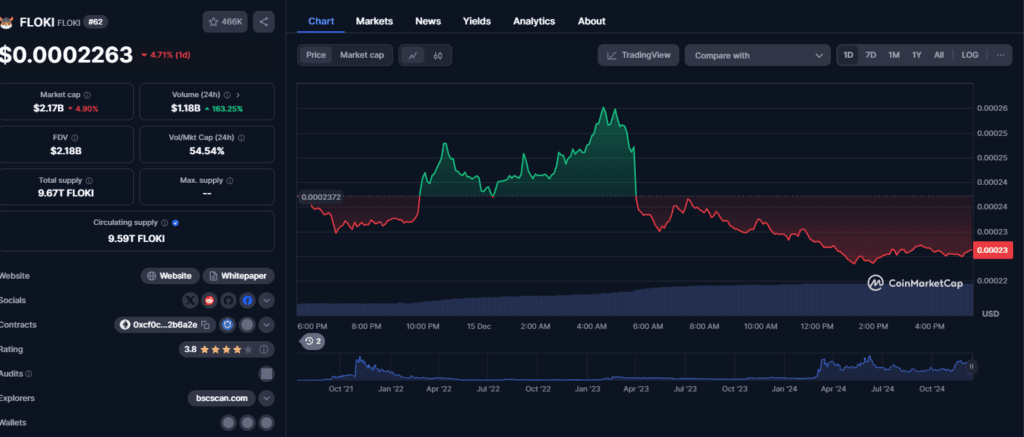Switch to the line chart icon
Image resolution: width=1024 pixels, height=437 pixels.
(x=413, y=56)
